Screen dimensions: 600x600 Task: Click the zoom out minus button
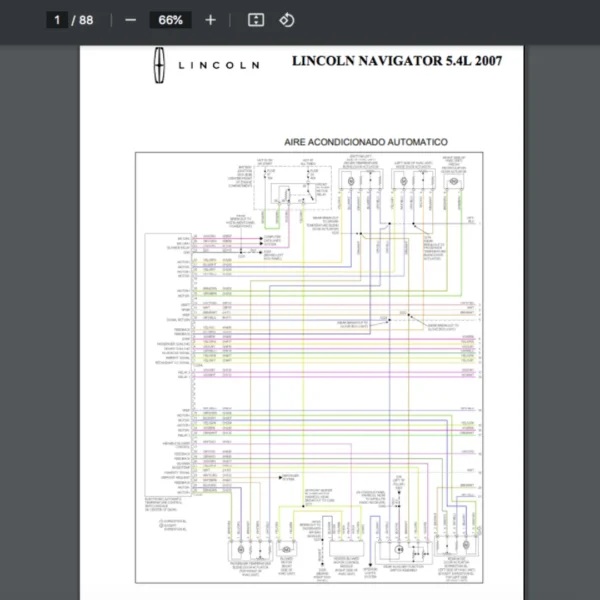point(130,20)
